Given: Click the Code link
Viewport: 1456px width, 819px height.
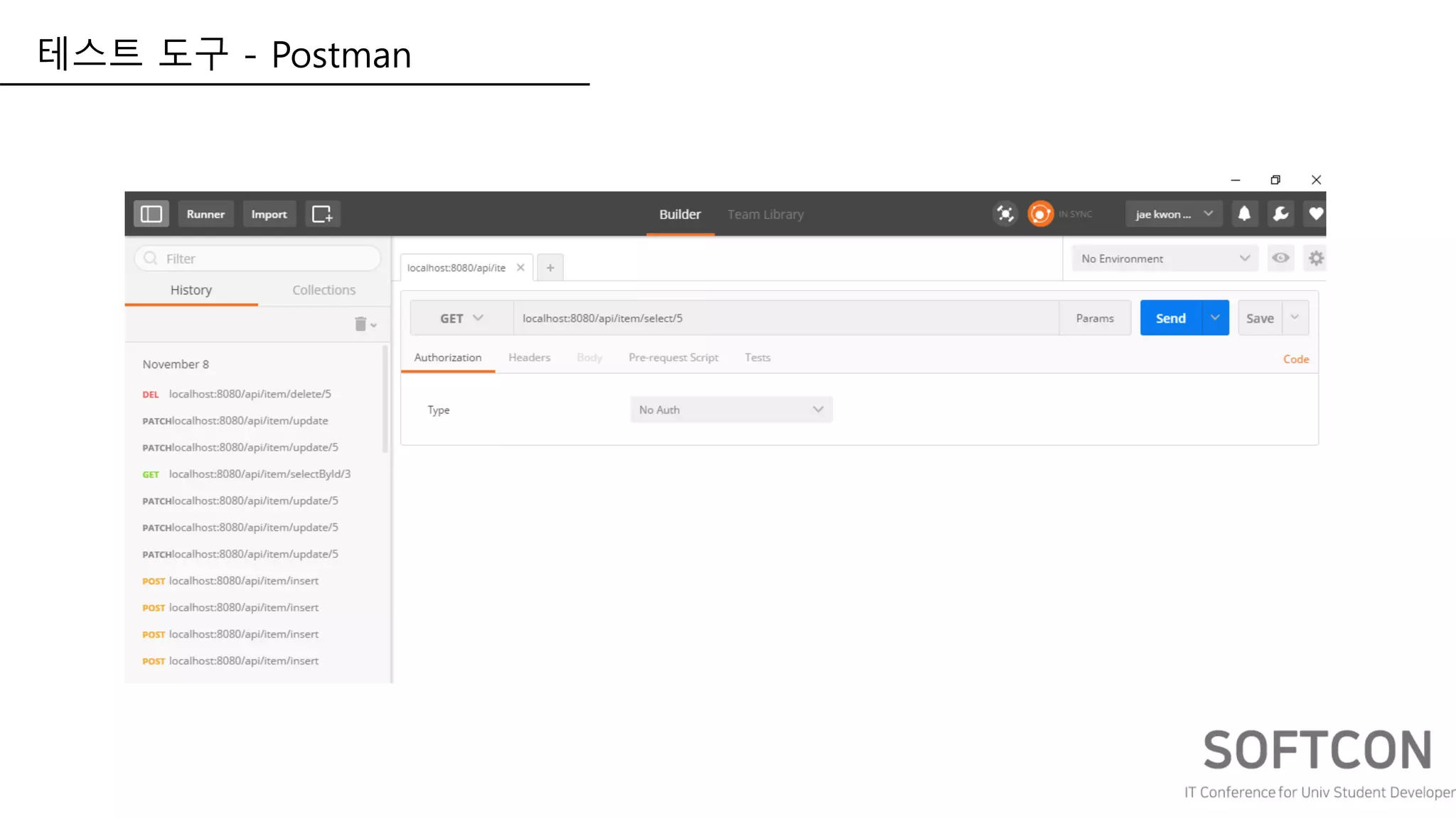Looking at the screenshot, I should pos(1295,360).
